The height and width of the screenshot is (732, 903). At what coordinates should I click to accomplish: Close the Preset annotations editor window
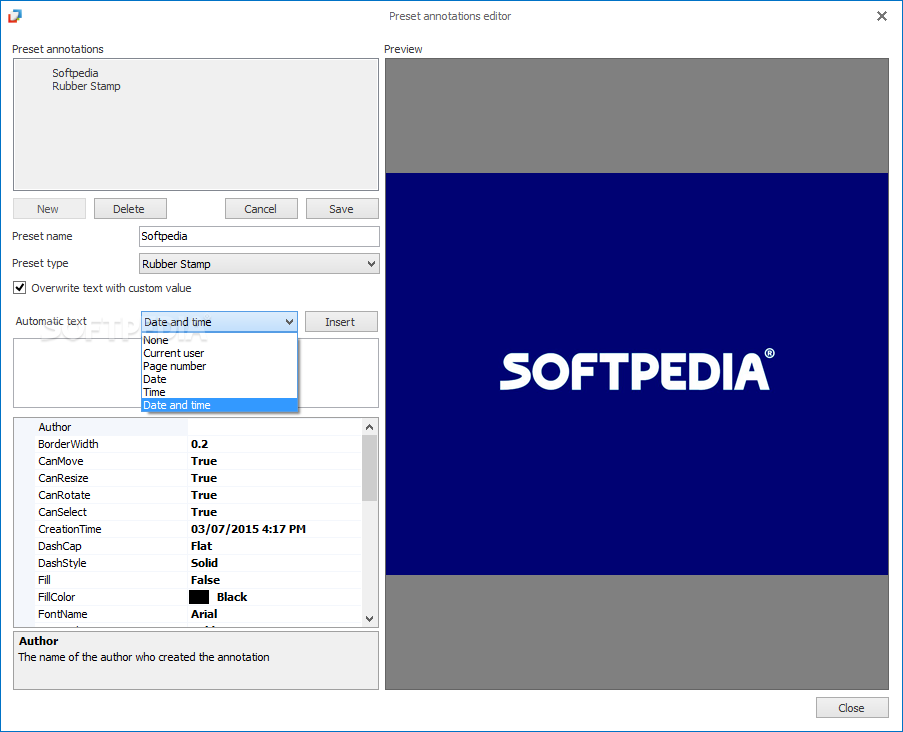coord(882,16)
